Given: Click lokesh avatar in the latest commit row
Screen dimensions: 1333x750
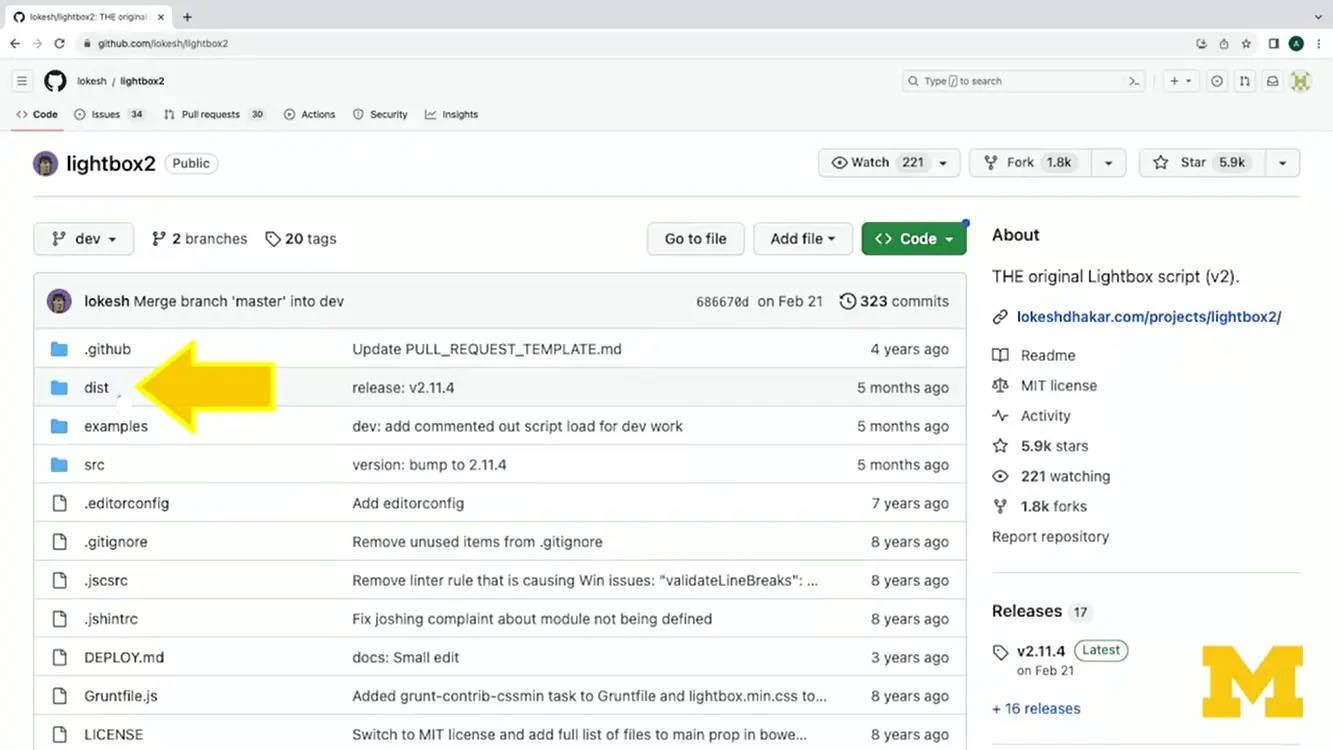Looking at the screenshot, I should [x=59, y=301].
